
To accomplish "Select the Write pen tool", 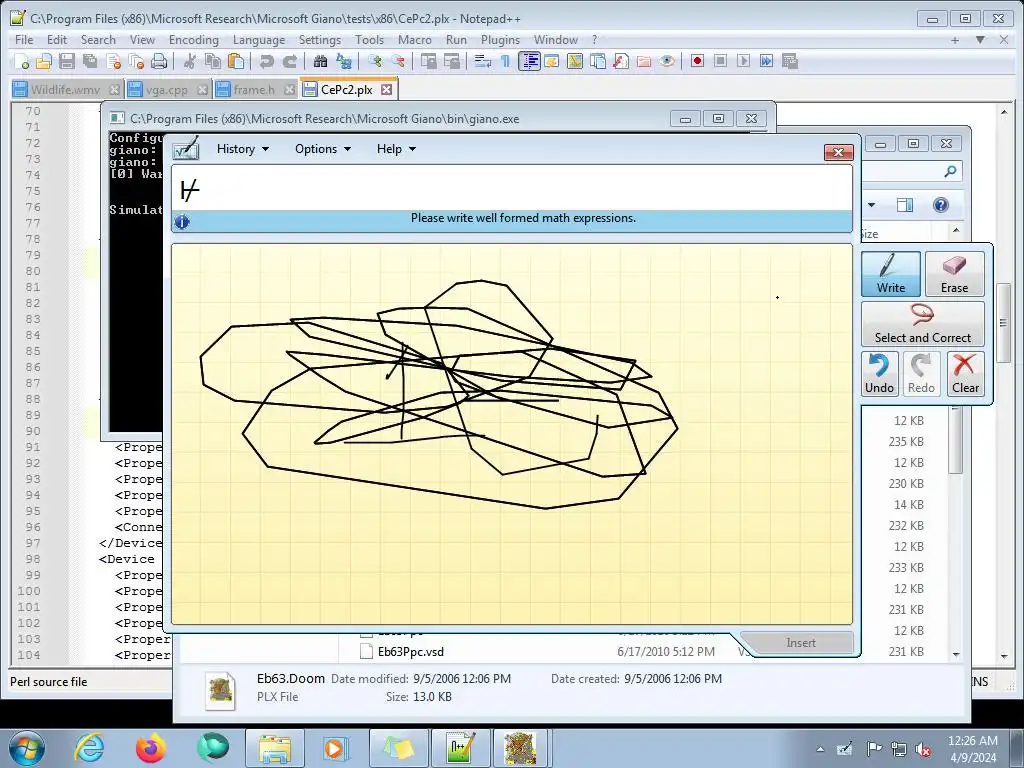I will [x=891, y=274].
